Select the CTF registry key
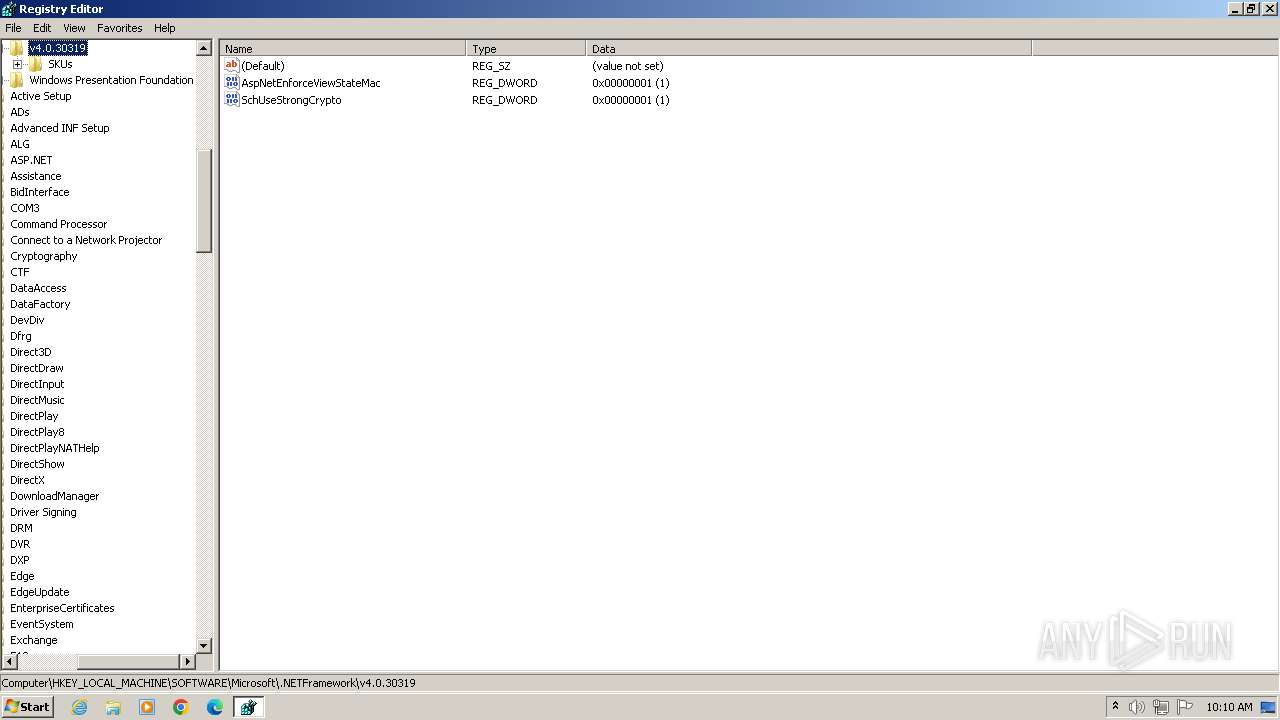The width and height of the screenshot is (1280, 720). click(x=20, y=272)
